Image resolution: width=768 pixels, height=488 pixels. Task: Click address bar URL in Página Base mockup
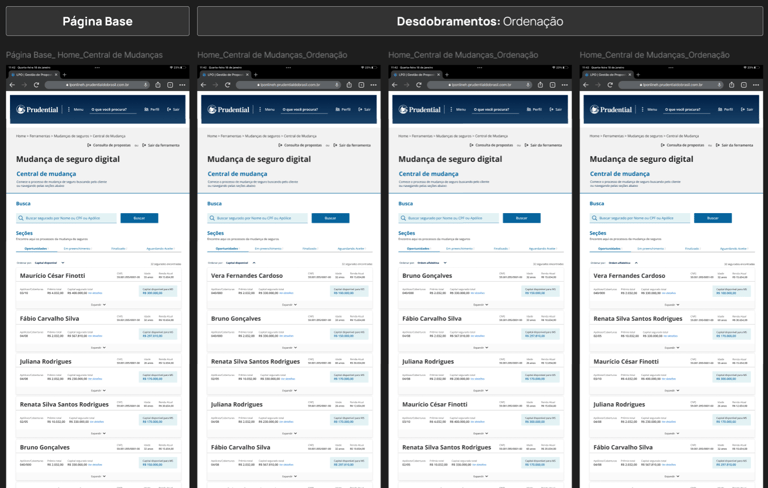pos(97,85)
